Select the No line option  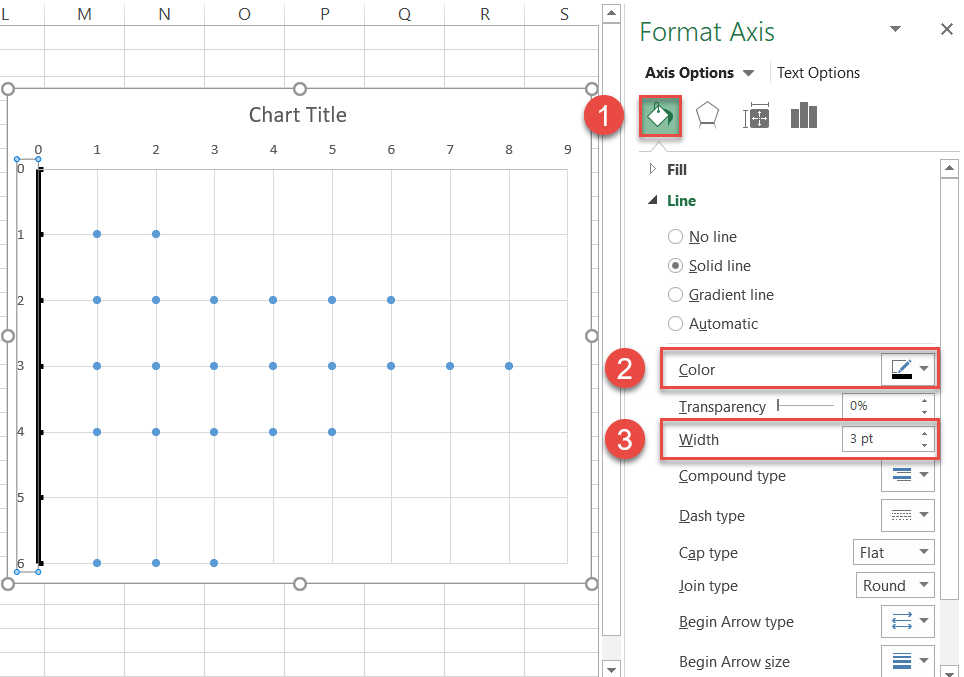coord(676,237)
